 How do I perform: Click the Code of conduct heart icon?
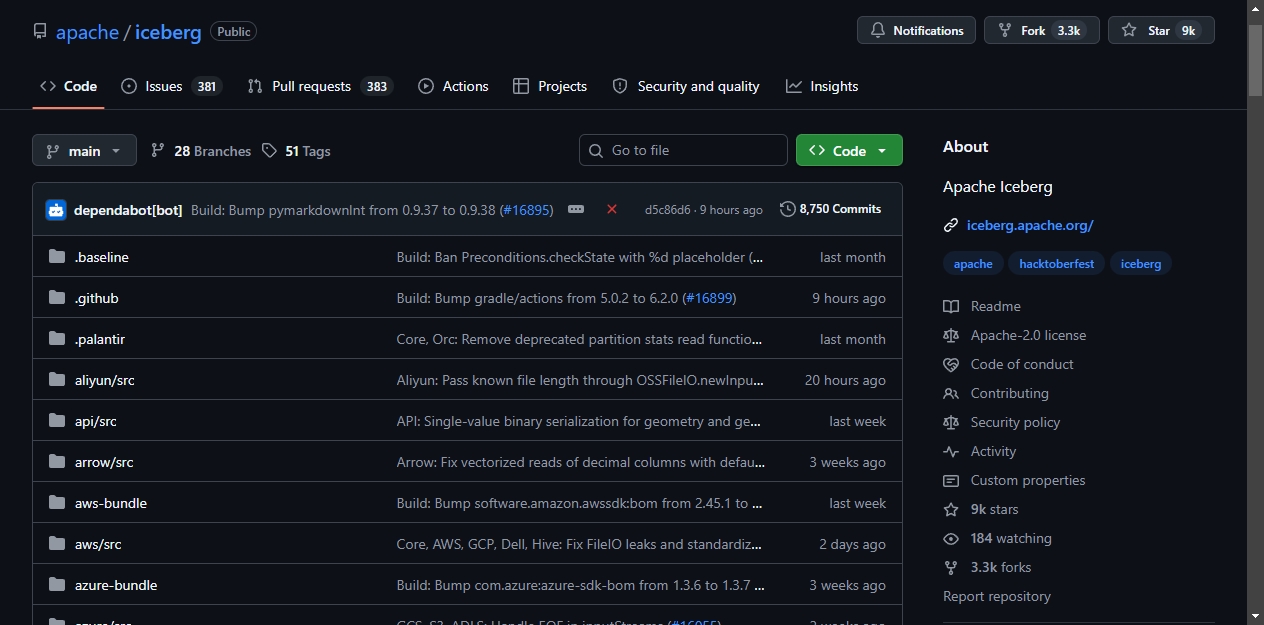pyautogui.click(x=951, y=364)
